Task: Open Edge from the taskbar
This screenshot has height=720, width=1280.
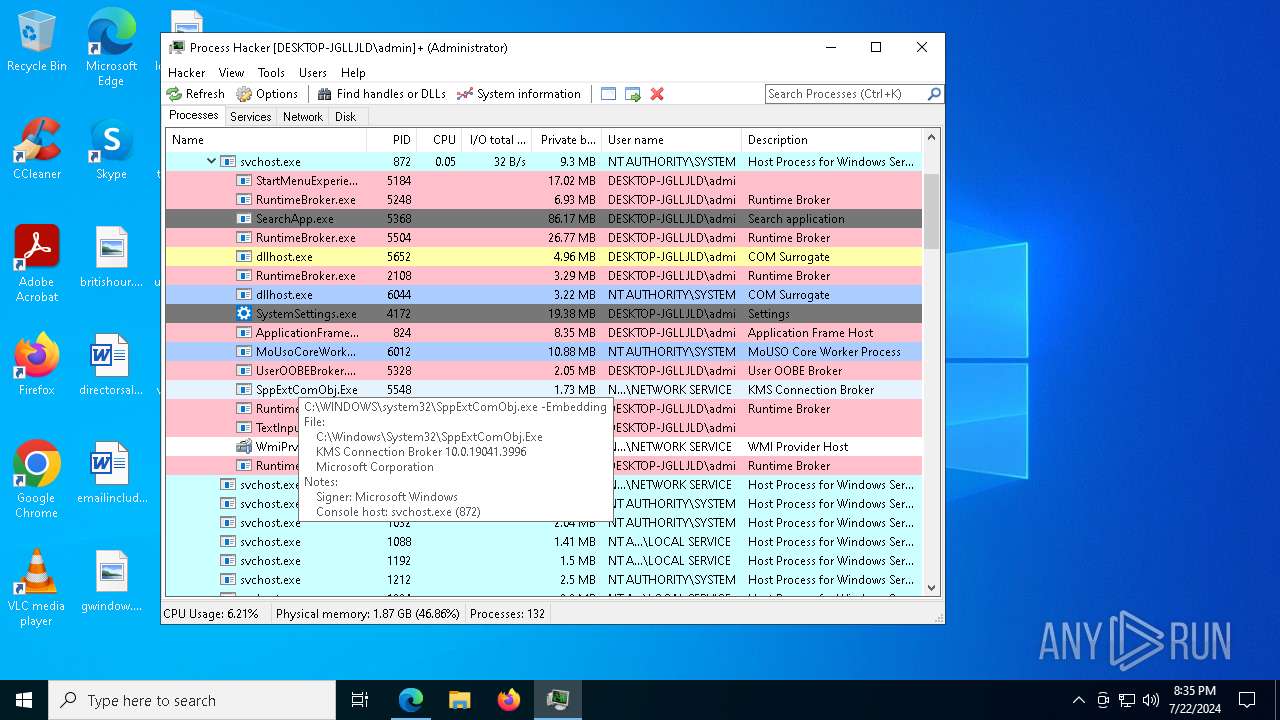Action: 411,700
